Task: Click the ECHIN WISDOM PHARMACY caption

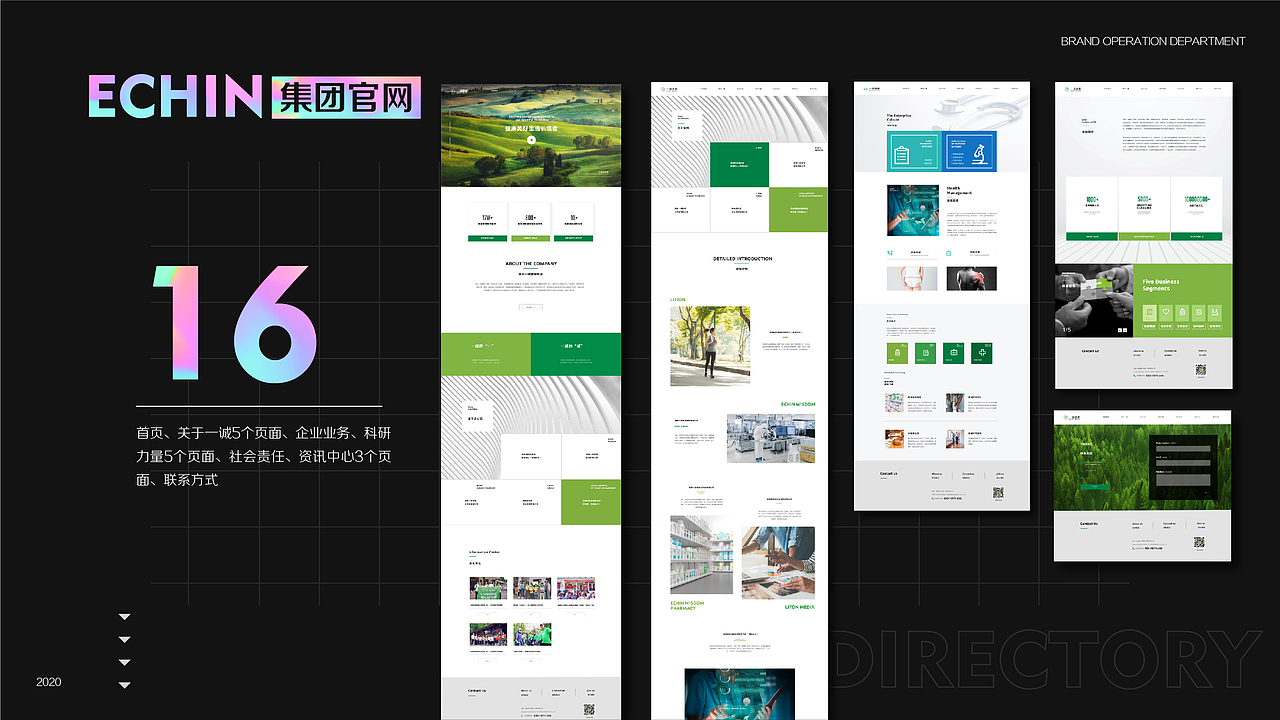Action: point(688,605)
